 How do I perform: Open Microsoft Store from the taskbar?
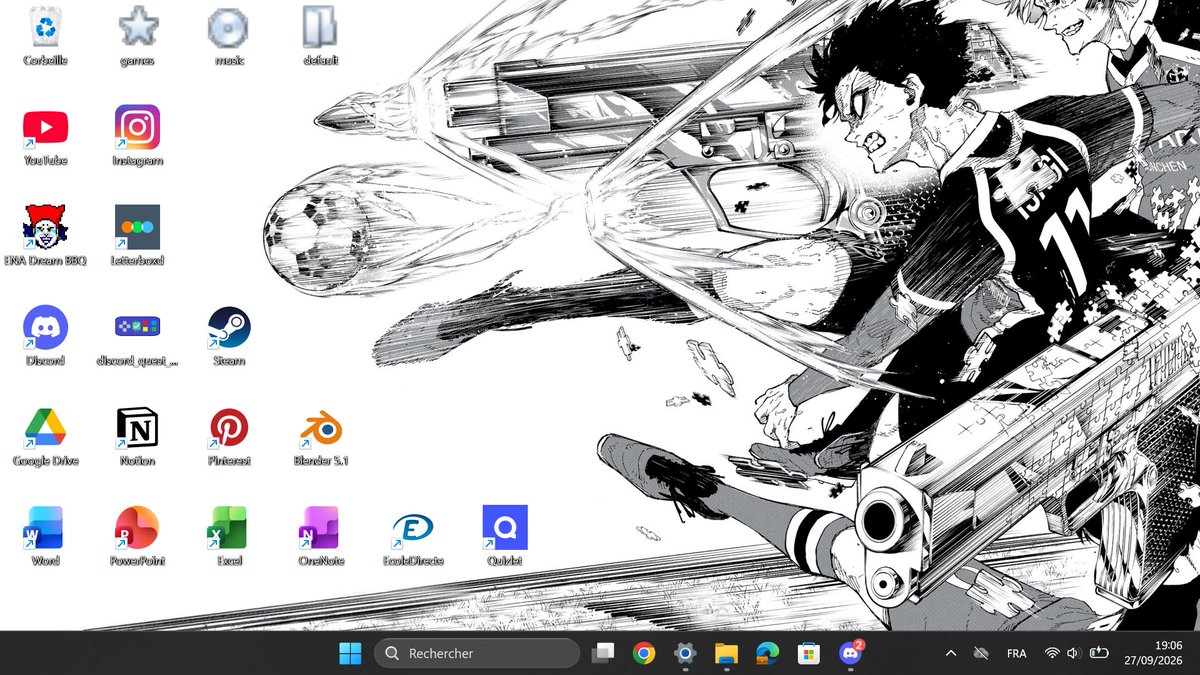808,653
